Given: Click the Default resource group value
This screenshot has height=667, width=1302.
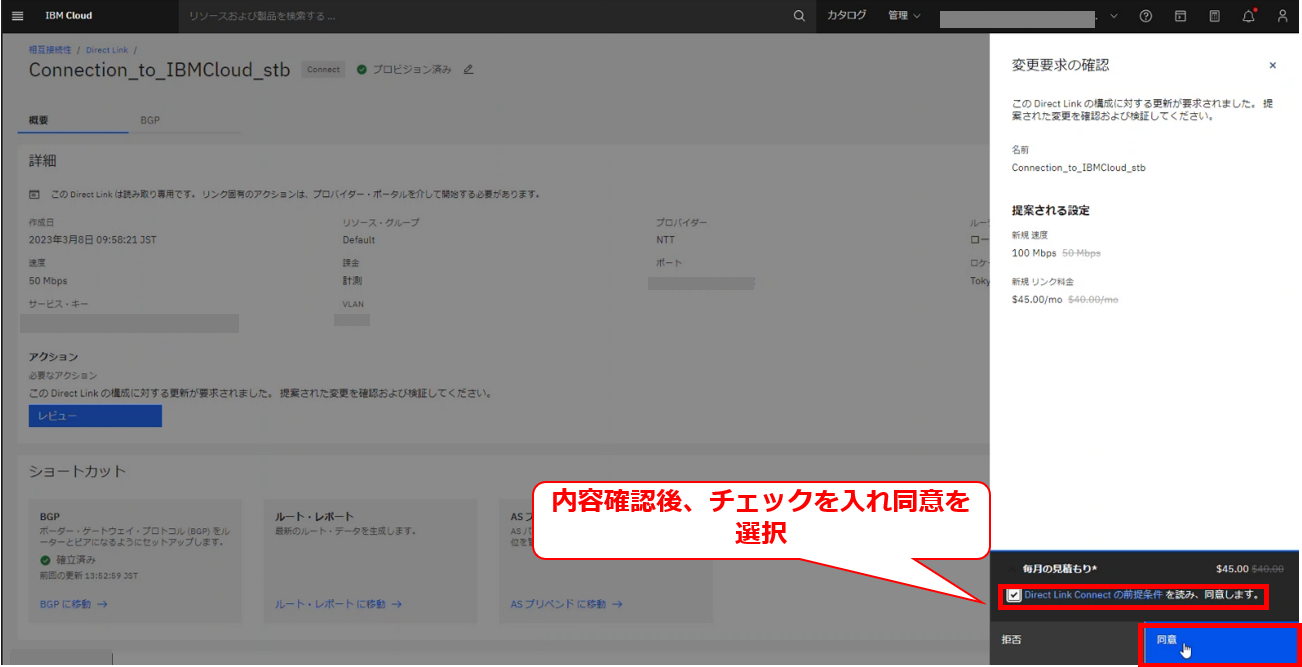Looking at the screenshot, I should tap(359, 240).
